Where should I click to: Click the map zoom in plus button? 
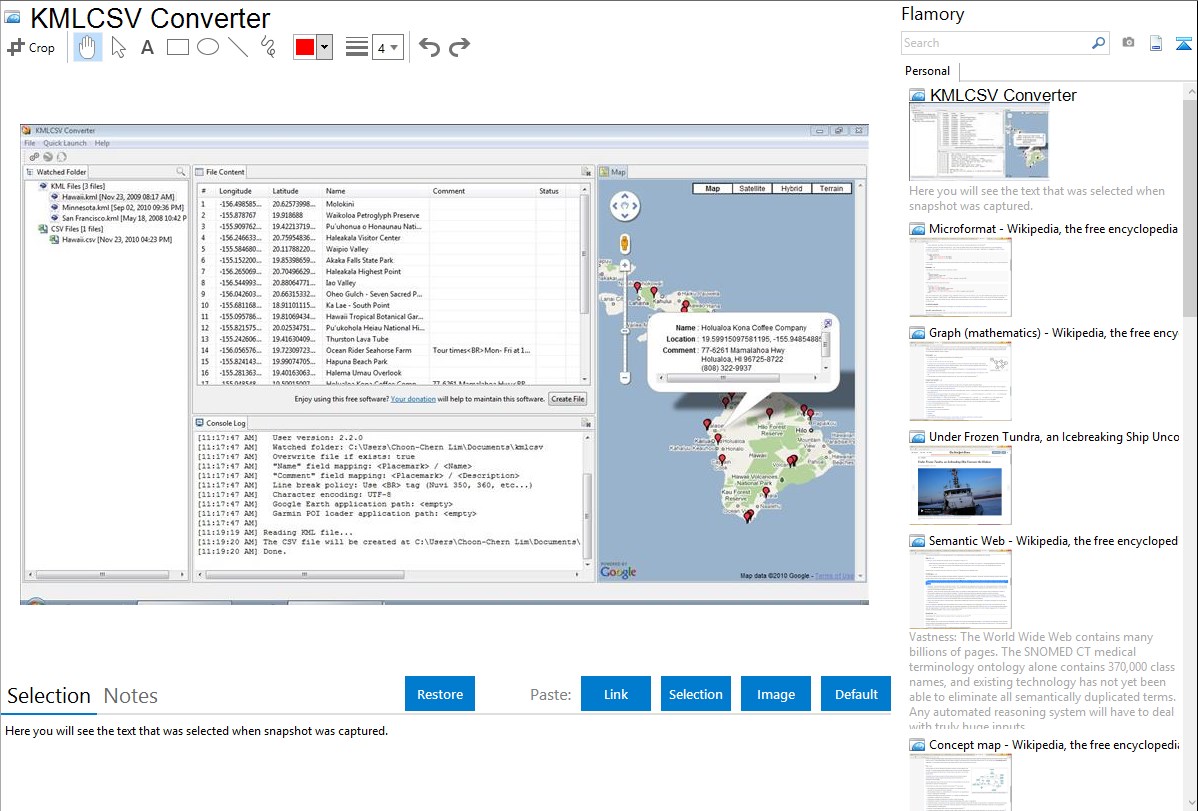click(624, 265)
